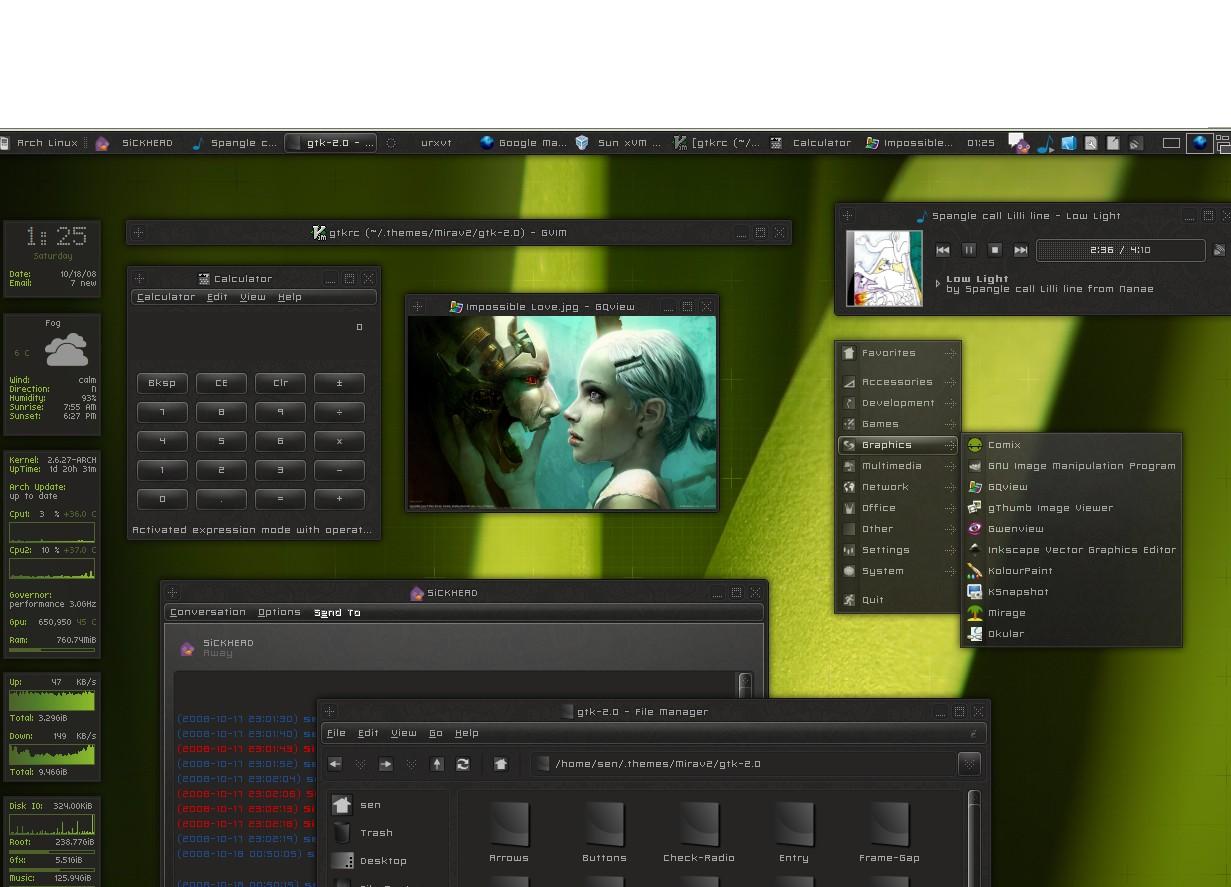The width and height of the screenshot is (1231, 887).
Task: Expand Network submenu
Action: [x=898, y=487]
